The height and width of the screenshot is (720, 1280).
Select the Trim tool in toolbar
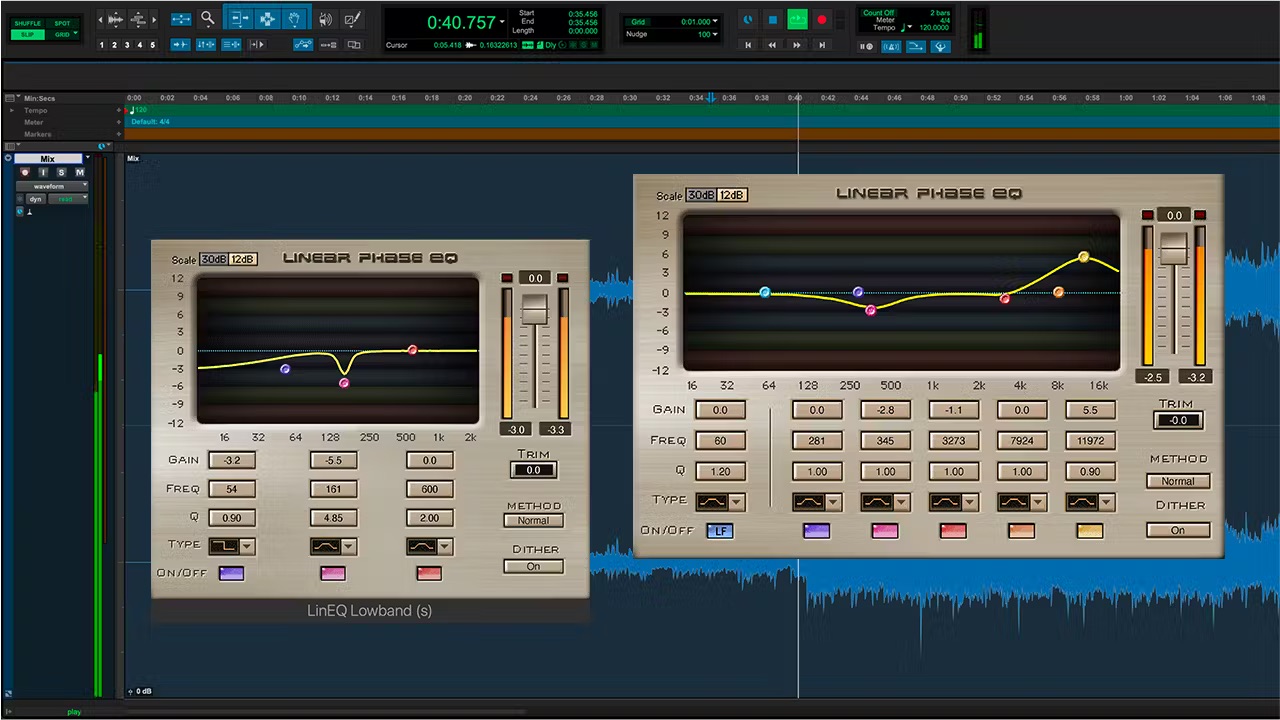pyautogui.click(x=240, y=18)
